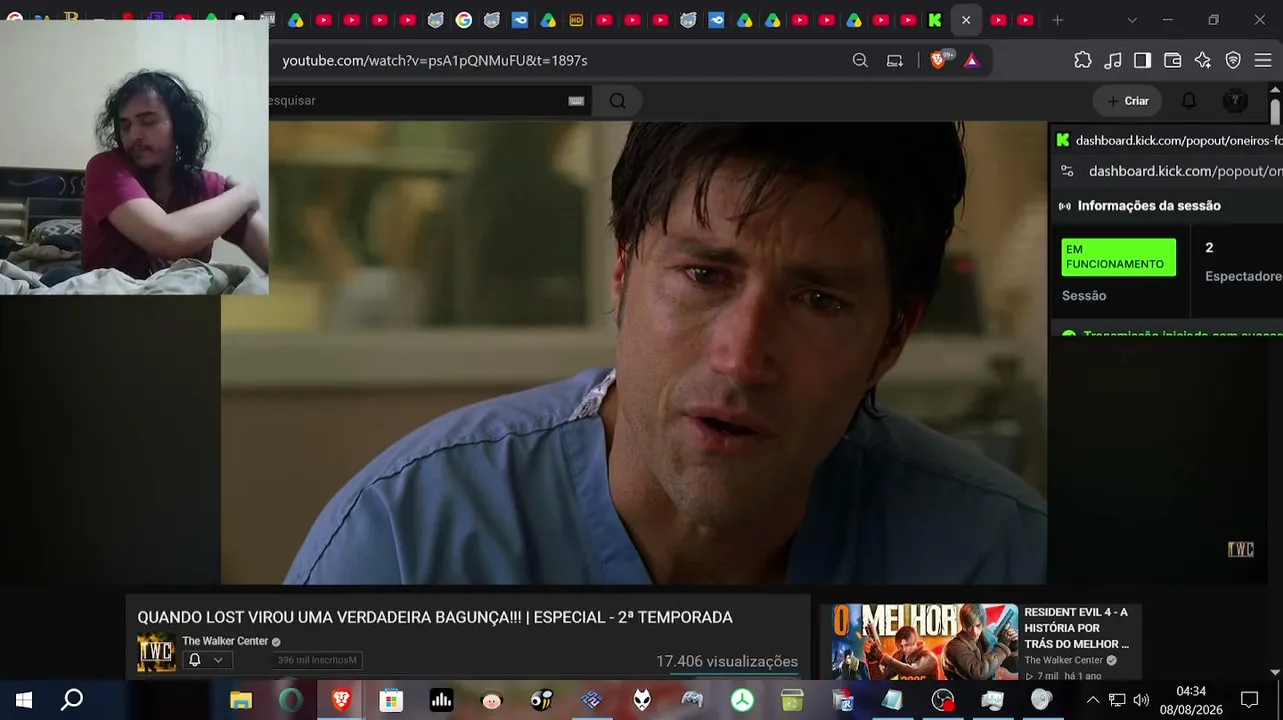Toggle the browser sidebar panel

[1142, 60]
